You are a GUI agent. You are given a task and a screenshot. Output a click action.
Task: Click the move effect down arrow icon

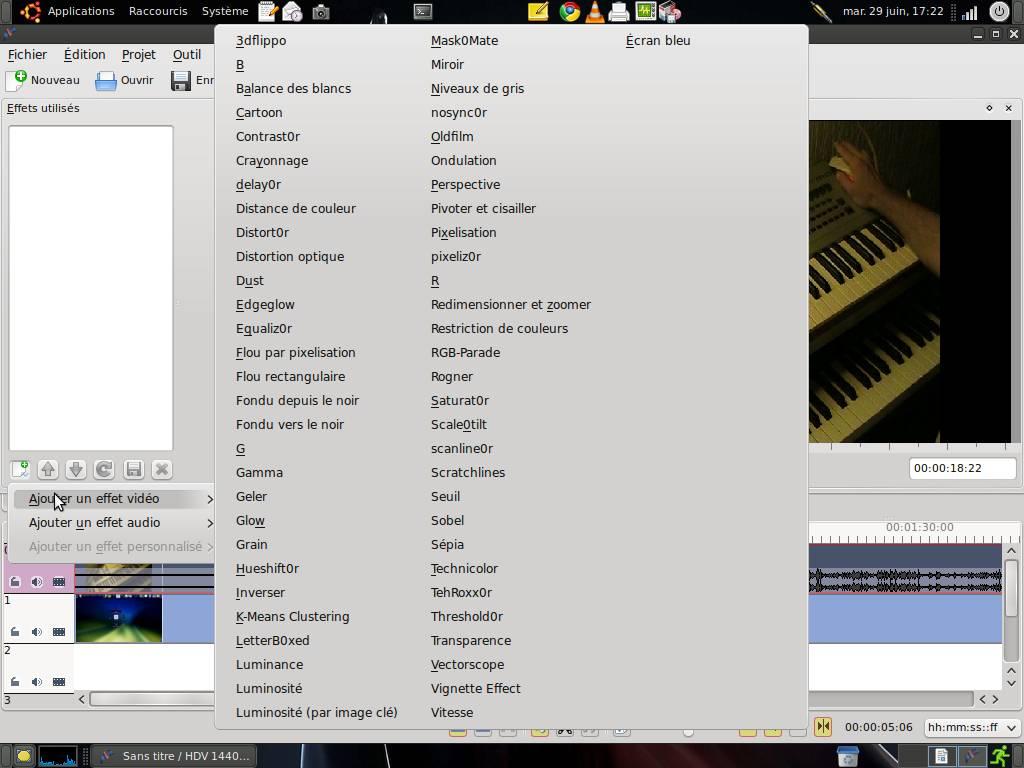click(75, 468)
